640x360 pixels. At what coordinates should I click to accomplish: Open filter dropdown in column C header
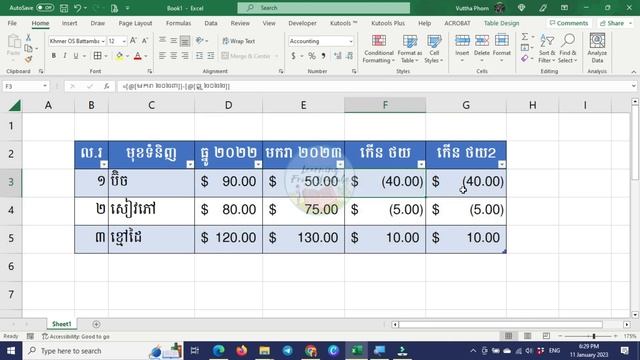click(x=190, y=164)
